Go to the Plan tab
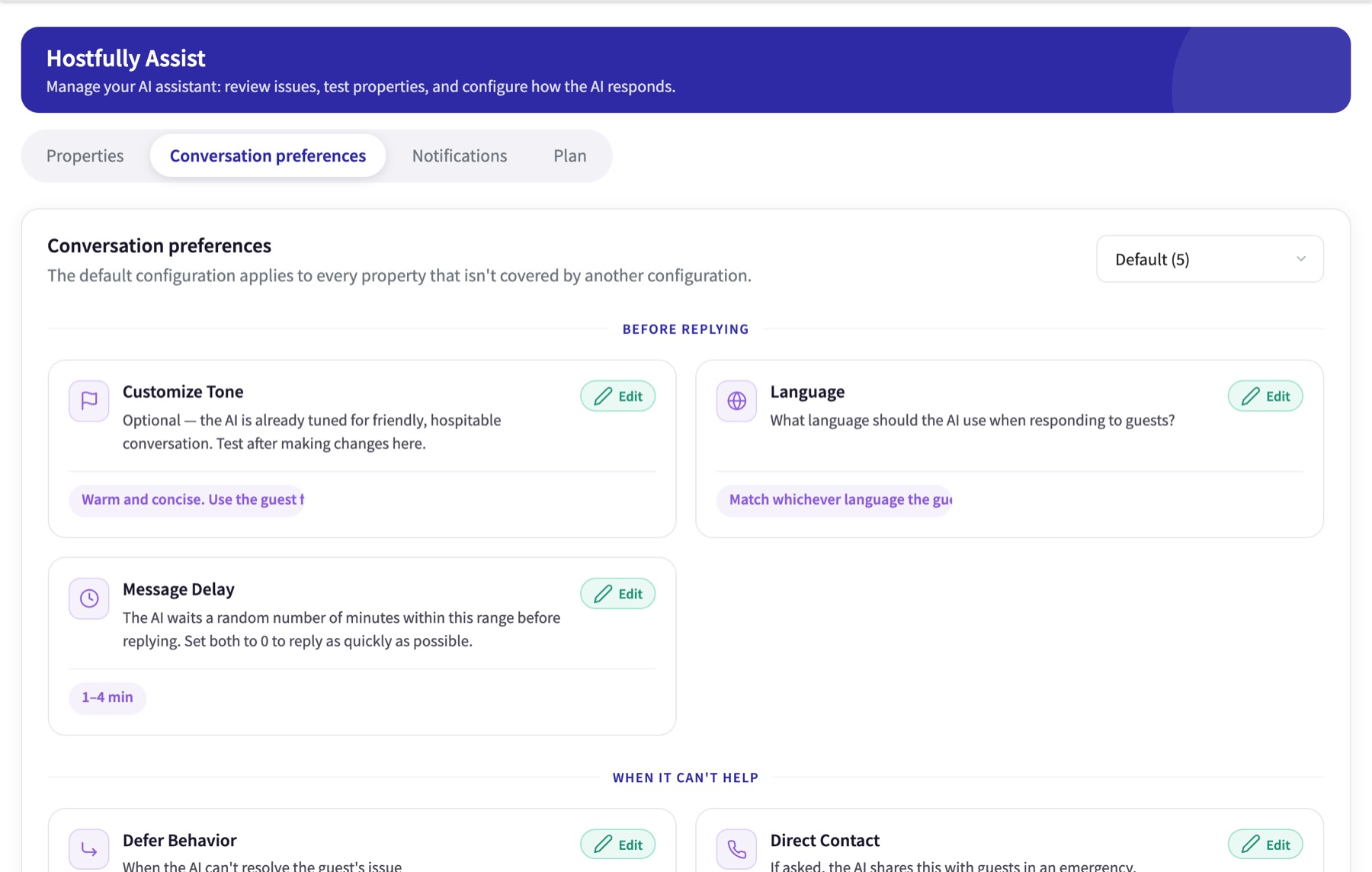1372x872 pixels. (x=570, y=155)
